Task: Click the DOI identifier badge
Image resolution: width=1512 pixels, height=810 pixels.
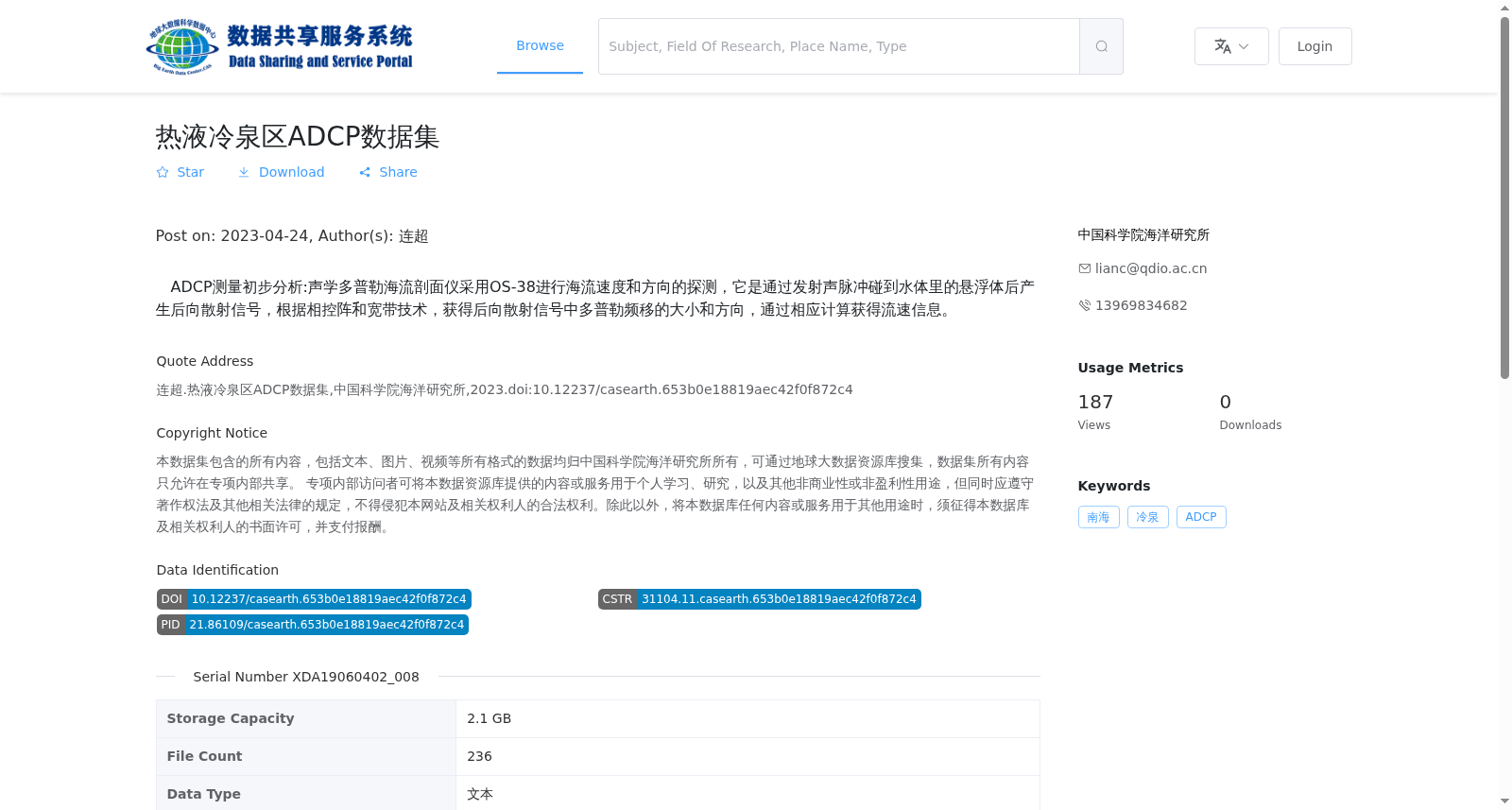Action: click(x=314, y=599)
